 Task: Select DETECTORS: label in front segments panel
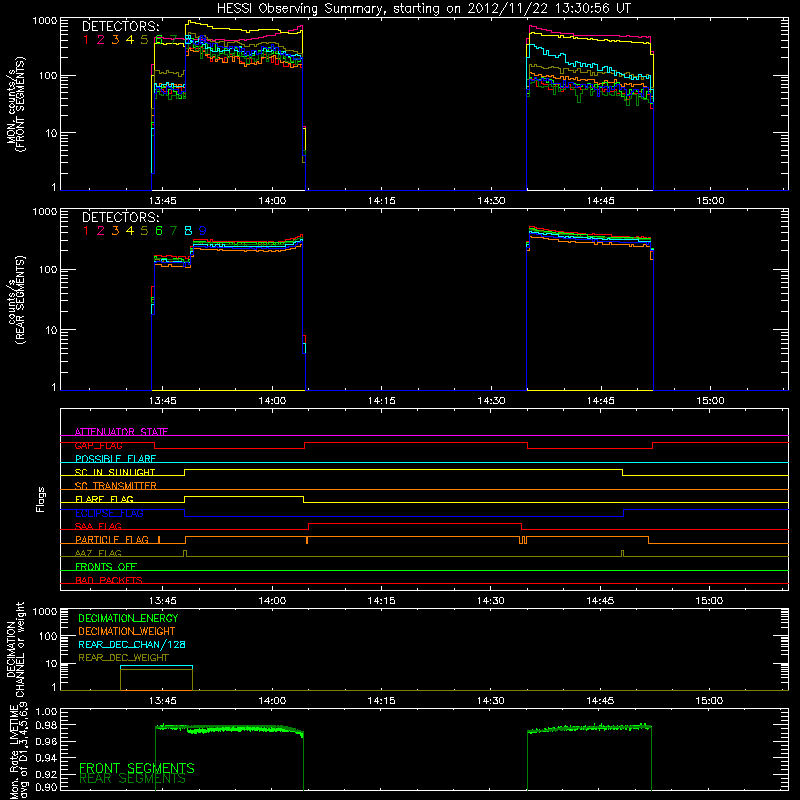[120, 27]
